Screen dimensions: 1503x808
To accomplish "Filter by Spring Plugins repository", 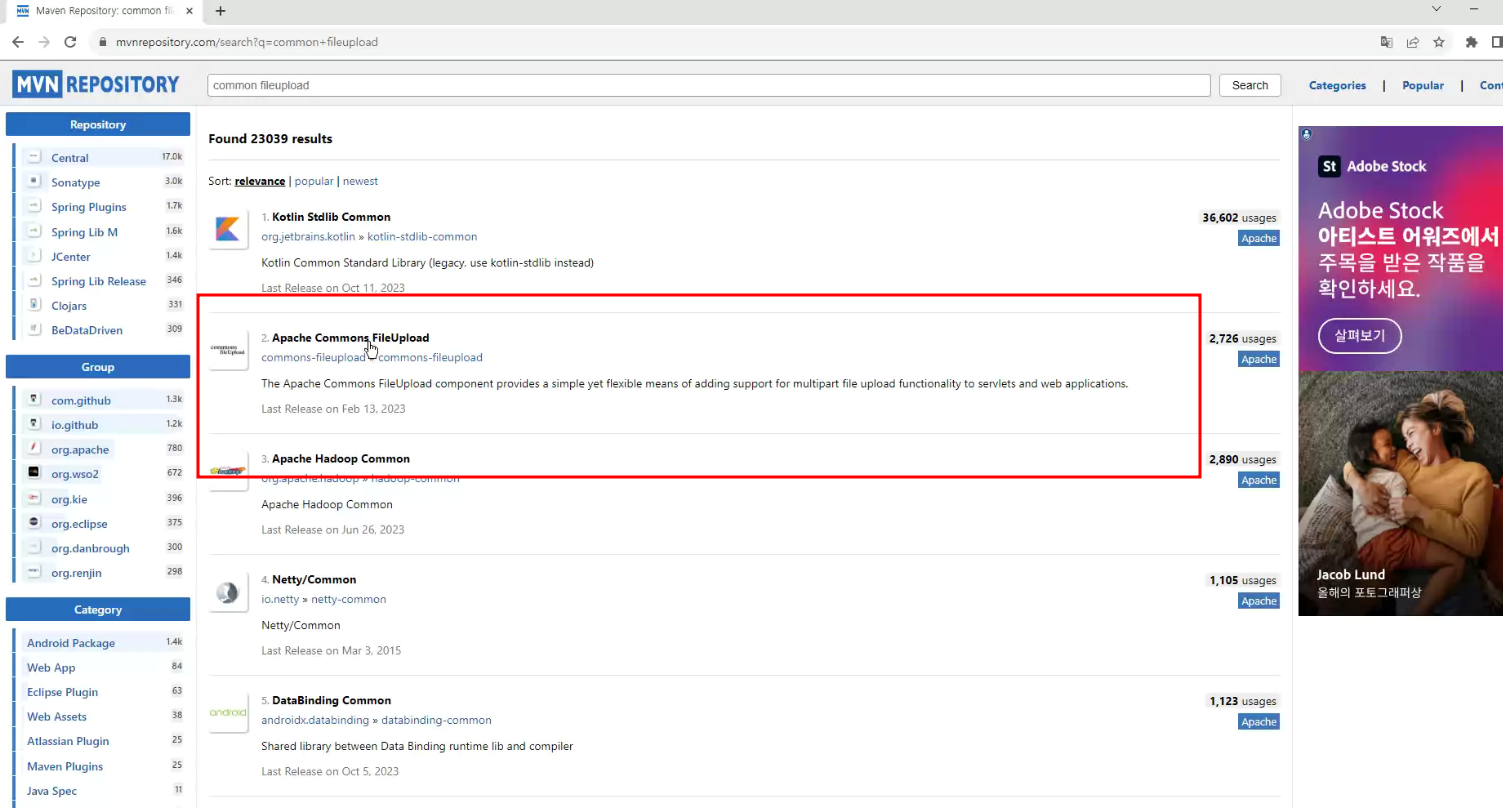I will (x=89, y=207).
